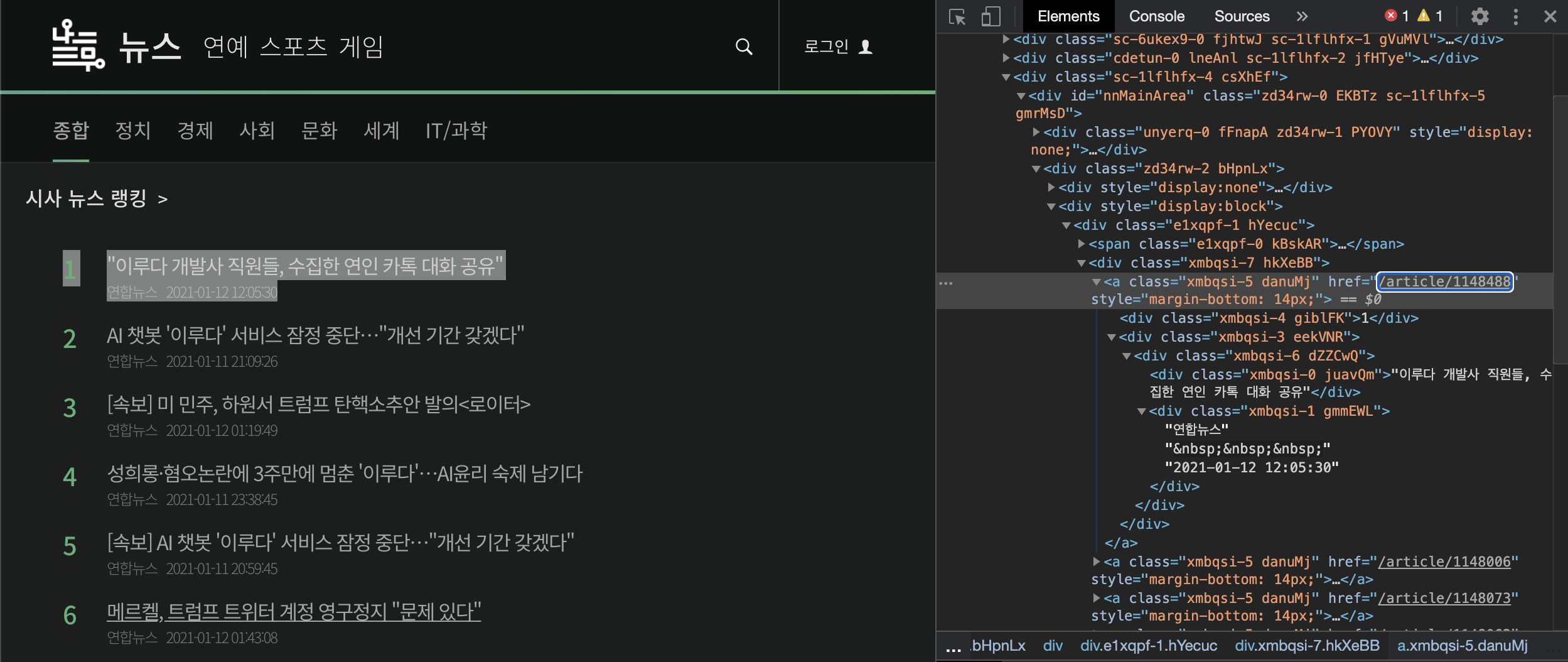Select div.xmbqsi-7.hkXeBB in breadcrumb bar
The image size is (1568, 662).
(1307, 646)
